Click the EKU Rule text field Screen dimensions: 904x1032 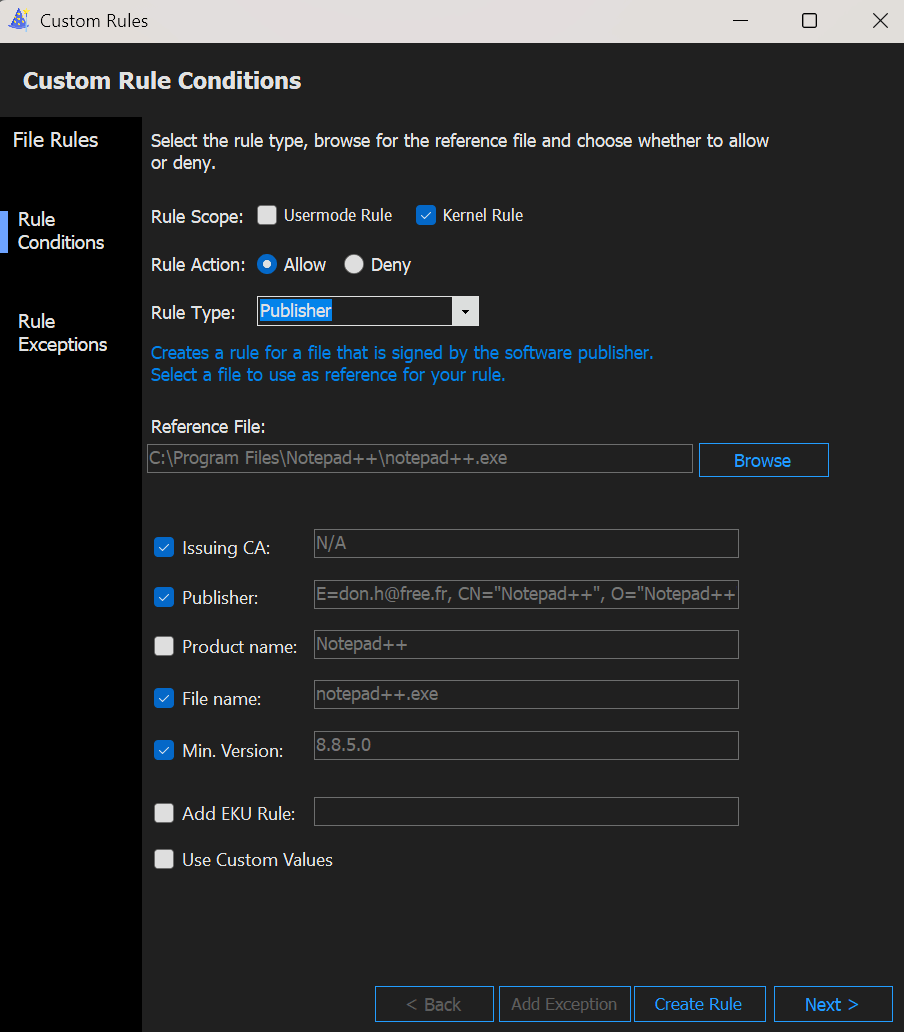pyautogui.click(x=526, y=812)
